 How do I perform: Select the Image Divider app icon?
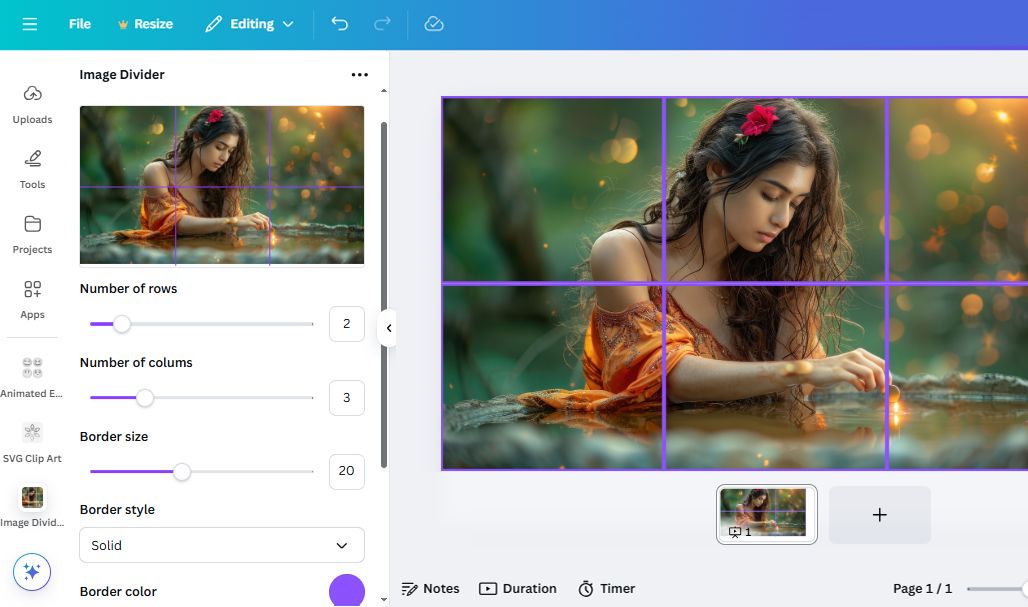[x=32, y=498]
